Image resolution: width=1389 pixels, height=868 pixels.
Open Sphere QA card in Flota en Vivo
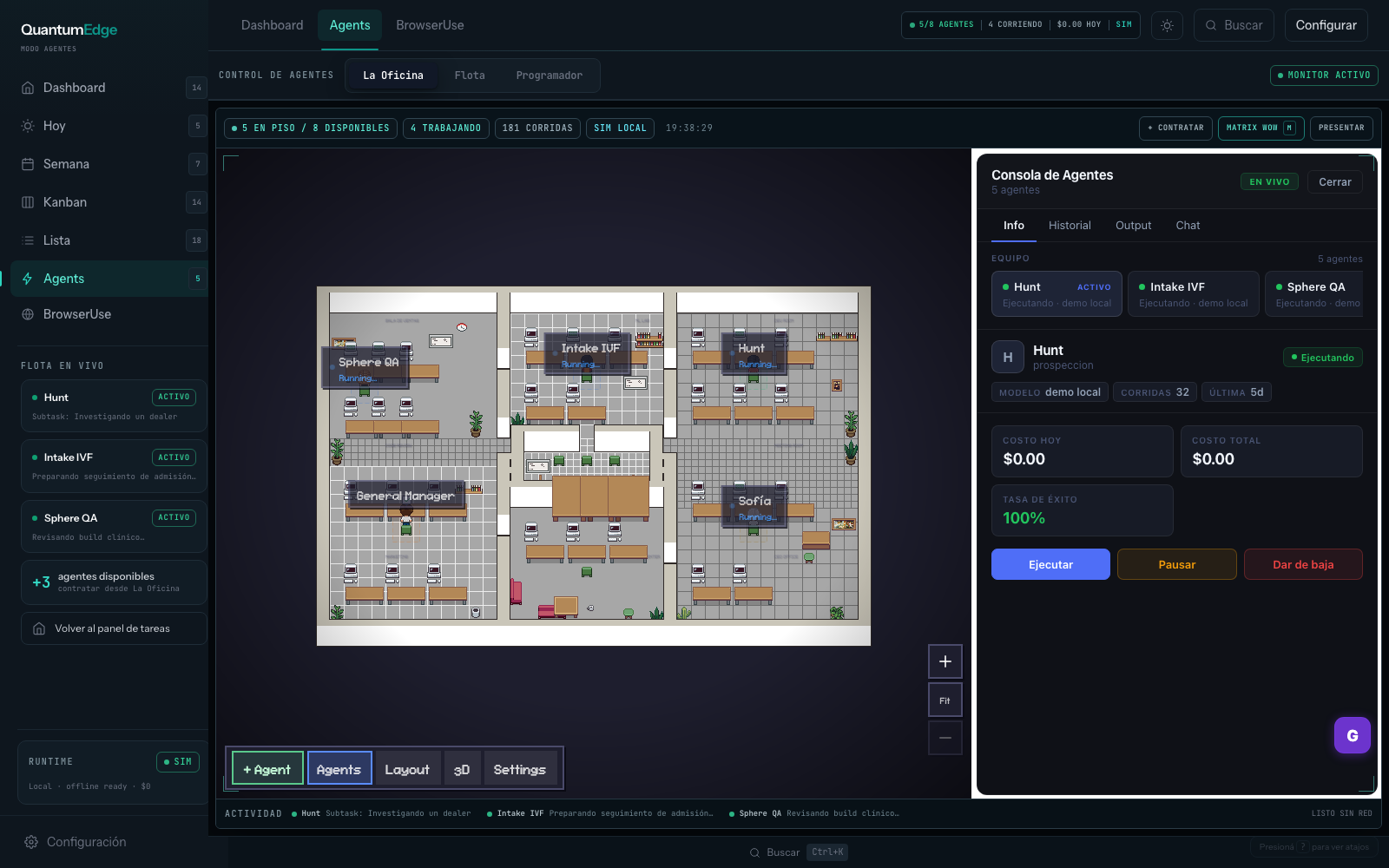(114, 526)
